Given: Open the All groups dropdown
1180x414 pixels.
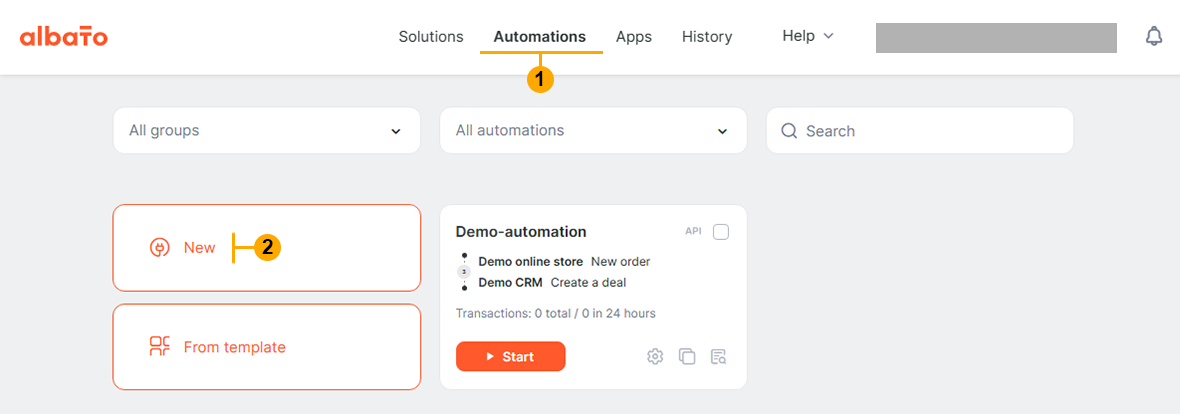Looking at the screenshot, I should (266, 130).
